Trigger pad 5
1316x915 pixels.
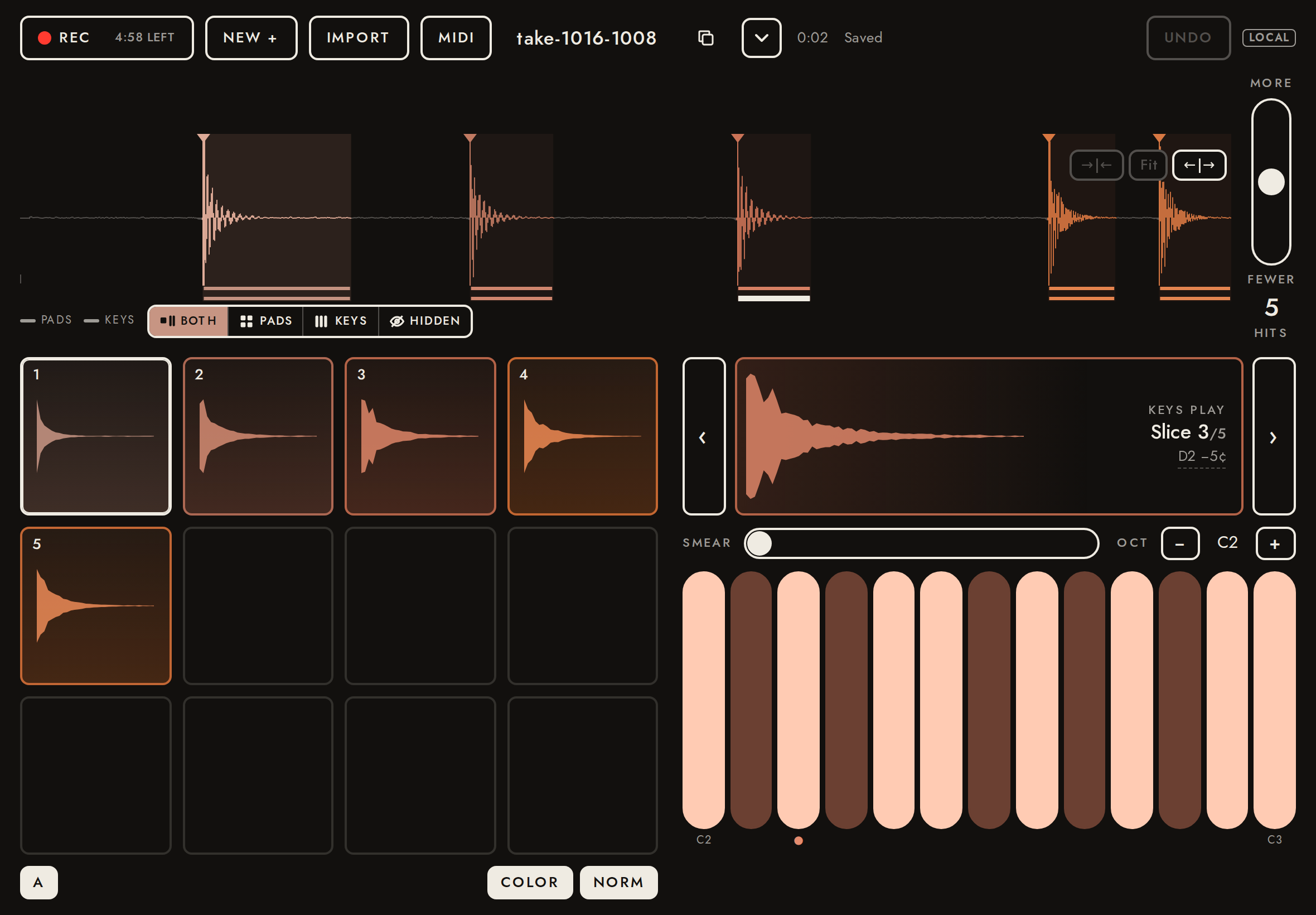point(96,606)
